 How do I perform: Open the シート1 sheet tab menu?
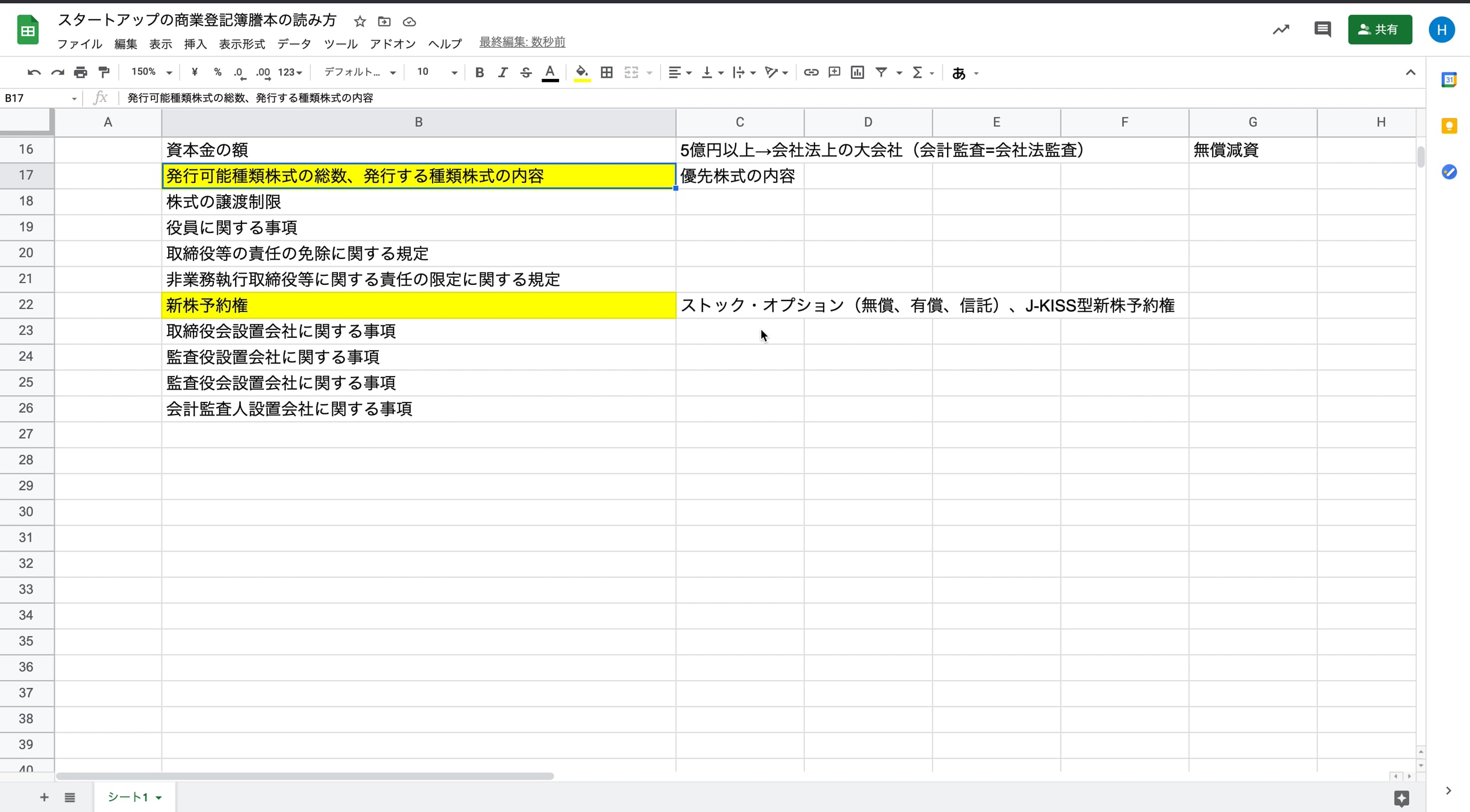[159, 797]
